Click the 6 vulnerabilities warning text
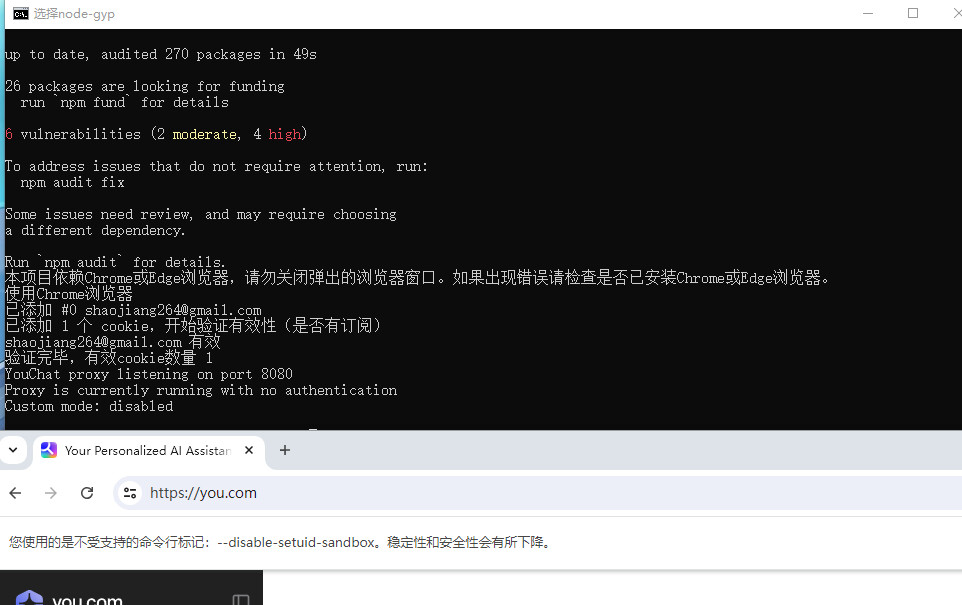The width and height of the screenshot is (962, 605). [x=154, y=133]
